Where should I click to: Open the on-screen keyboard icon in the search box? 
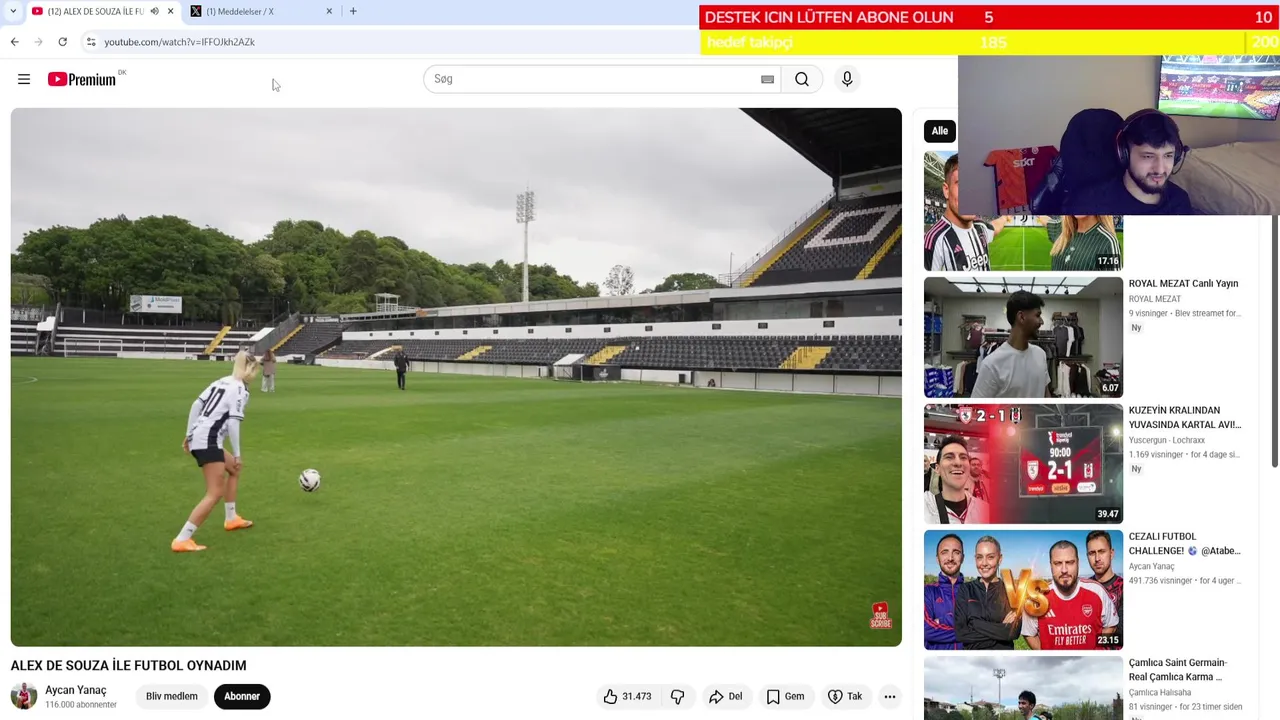(767, 79)
